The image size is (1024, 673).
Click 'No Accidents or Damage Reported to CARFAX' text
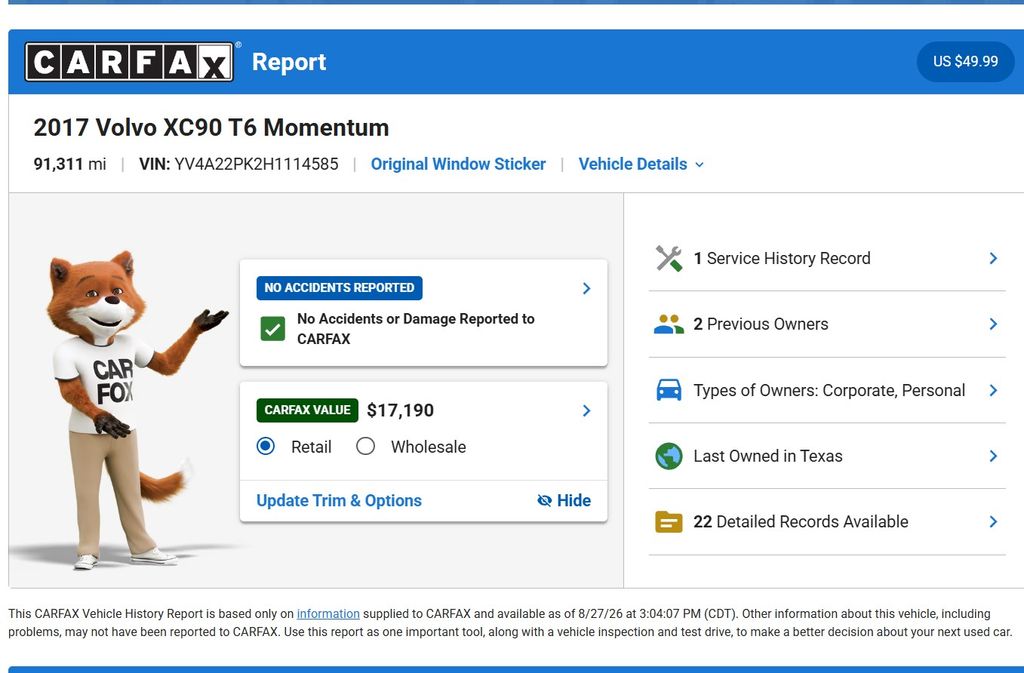pyautogui.click(x=415, y=329)
